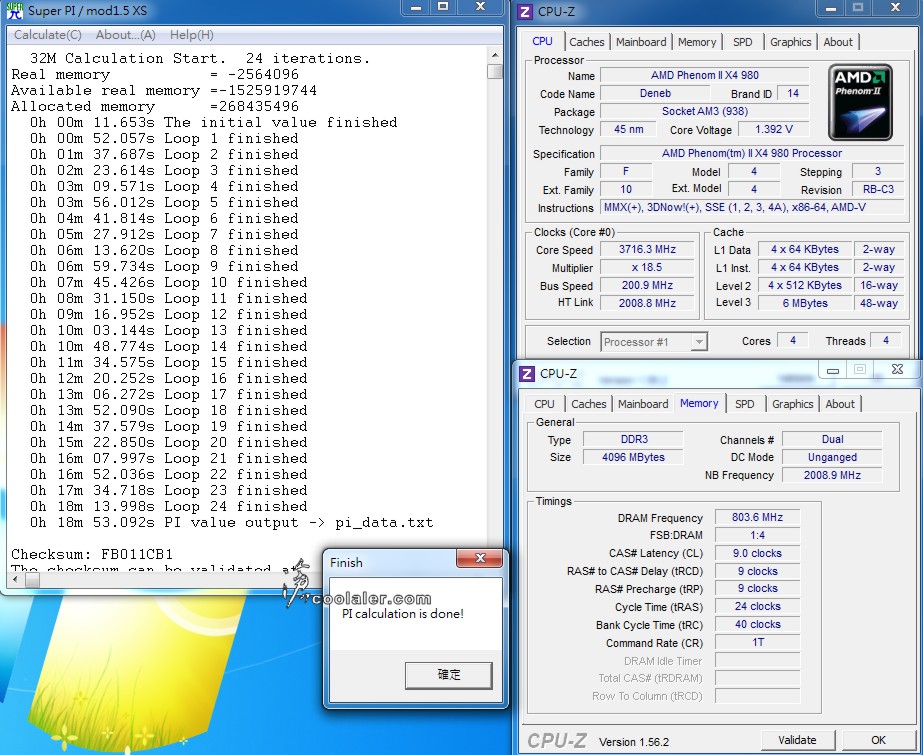
Task: Close the Super PI window
Action: pos(480,7)
